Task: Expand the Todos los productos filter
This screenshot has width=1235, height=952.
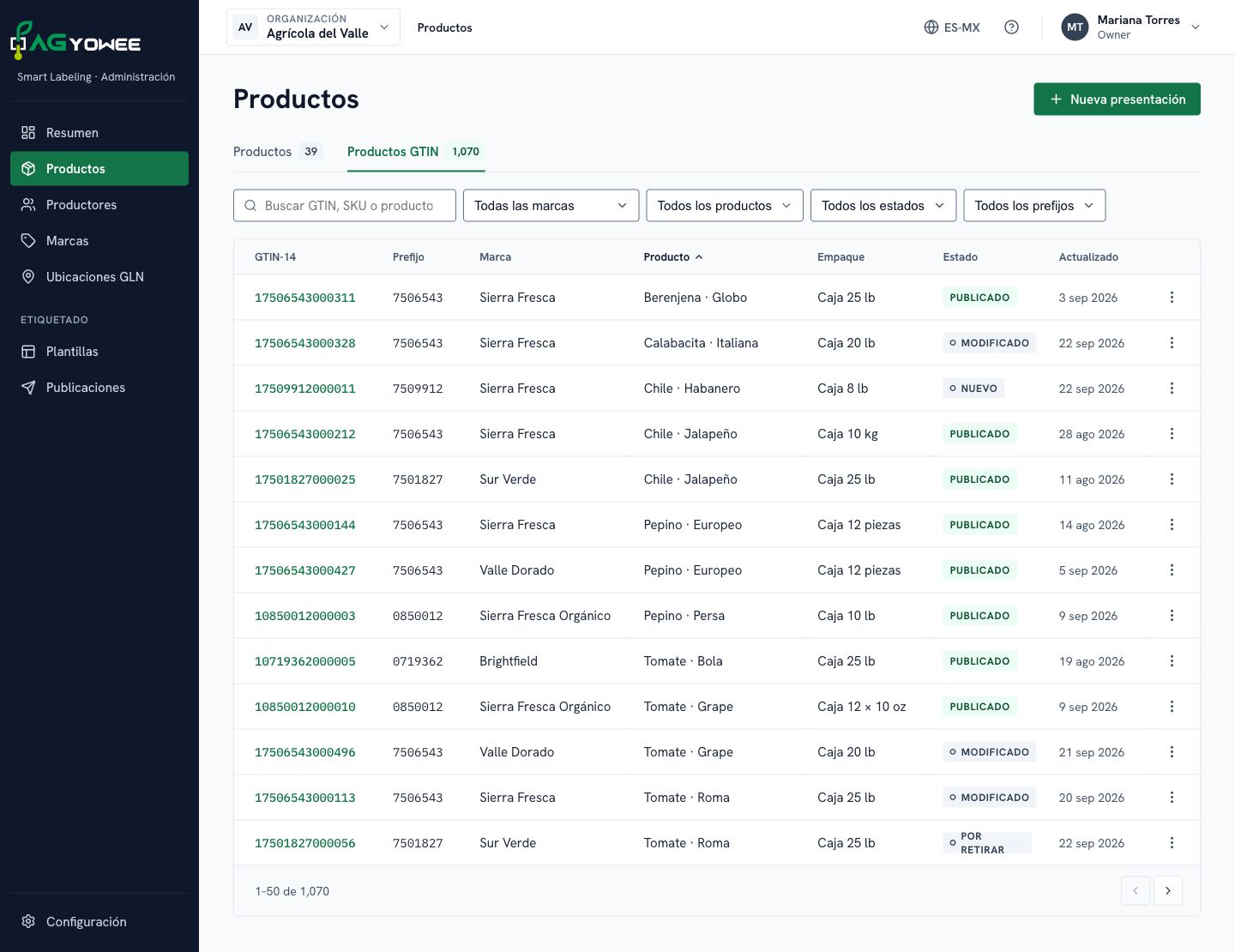Action: (724, 206)
